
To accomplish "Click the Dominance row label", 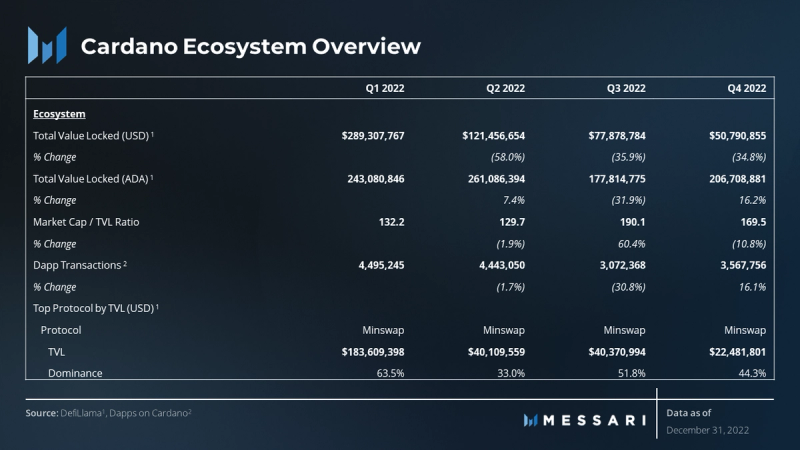I will (75, 373).
